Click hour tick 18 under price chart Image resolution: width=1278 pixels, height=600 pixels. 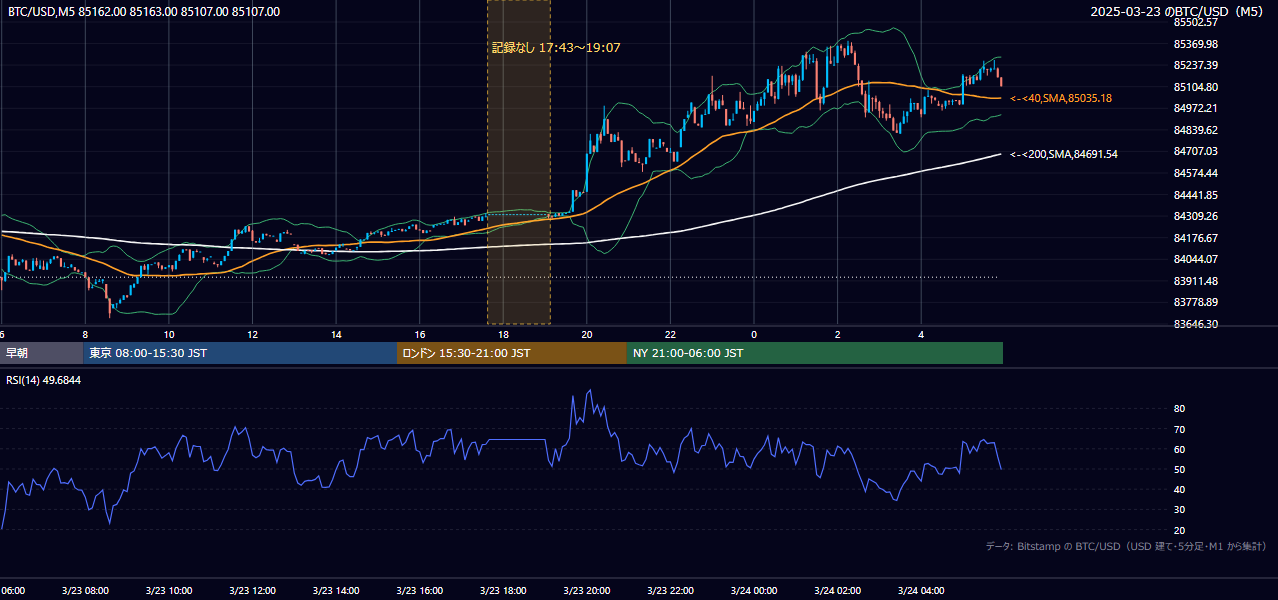click(x=503, y=334)
